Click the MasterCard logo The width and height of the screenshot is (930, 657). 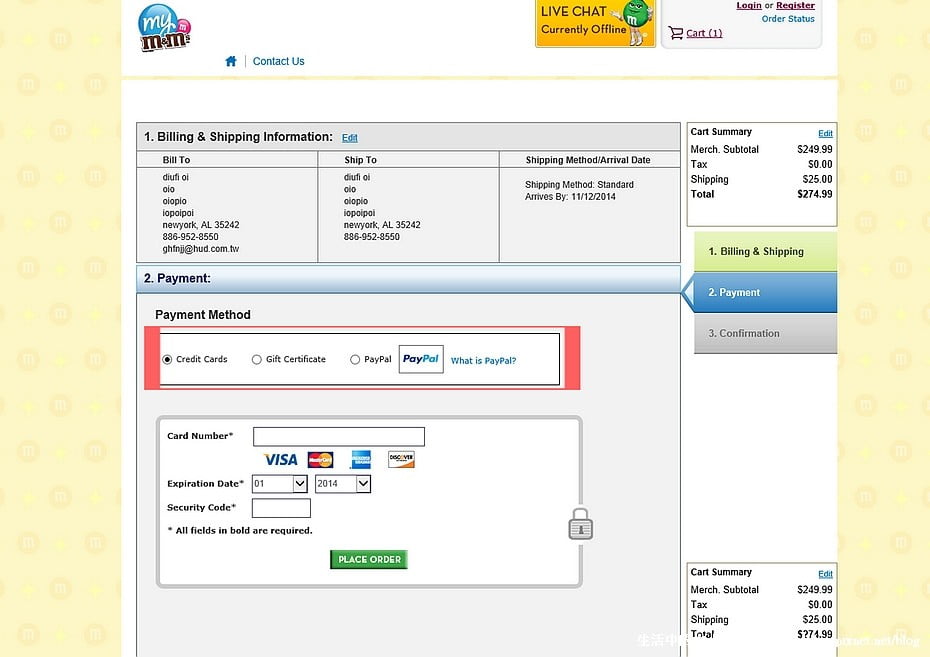coord(320,460)
